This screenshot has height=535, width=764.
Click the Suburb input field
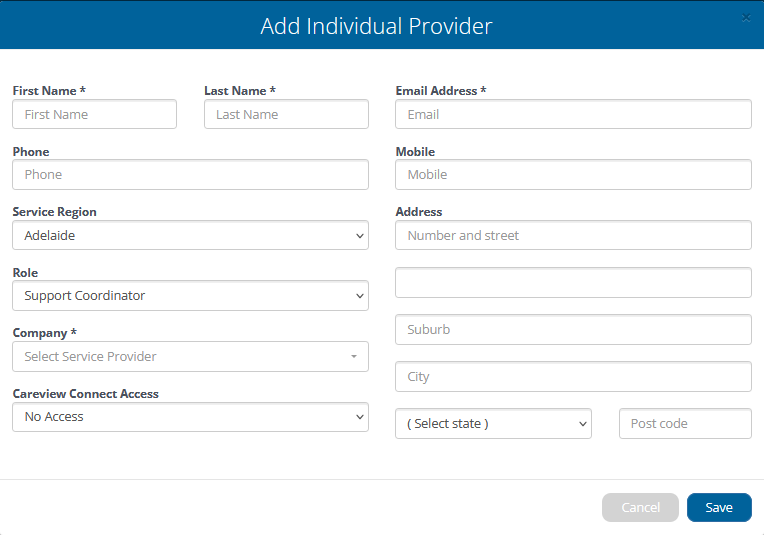573,330
